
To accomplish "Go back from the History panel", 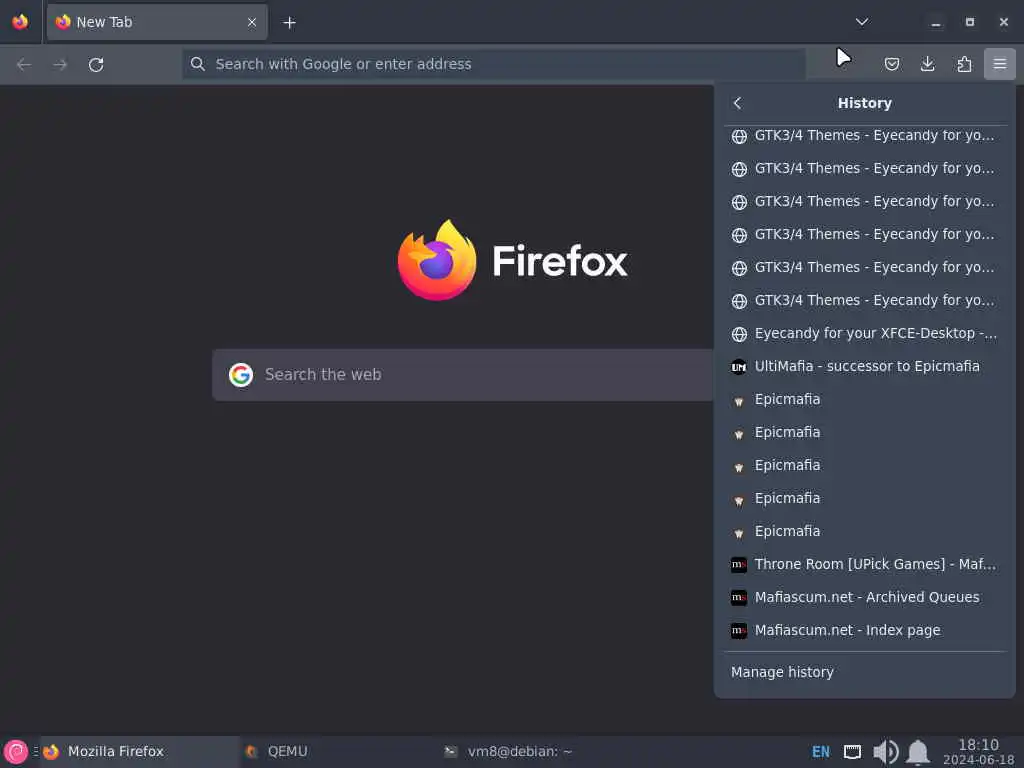I will (738, 103).
